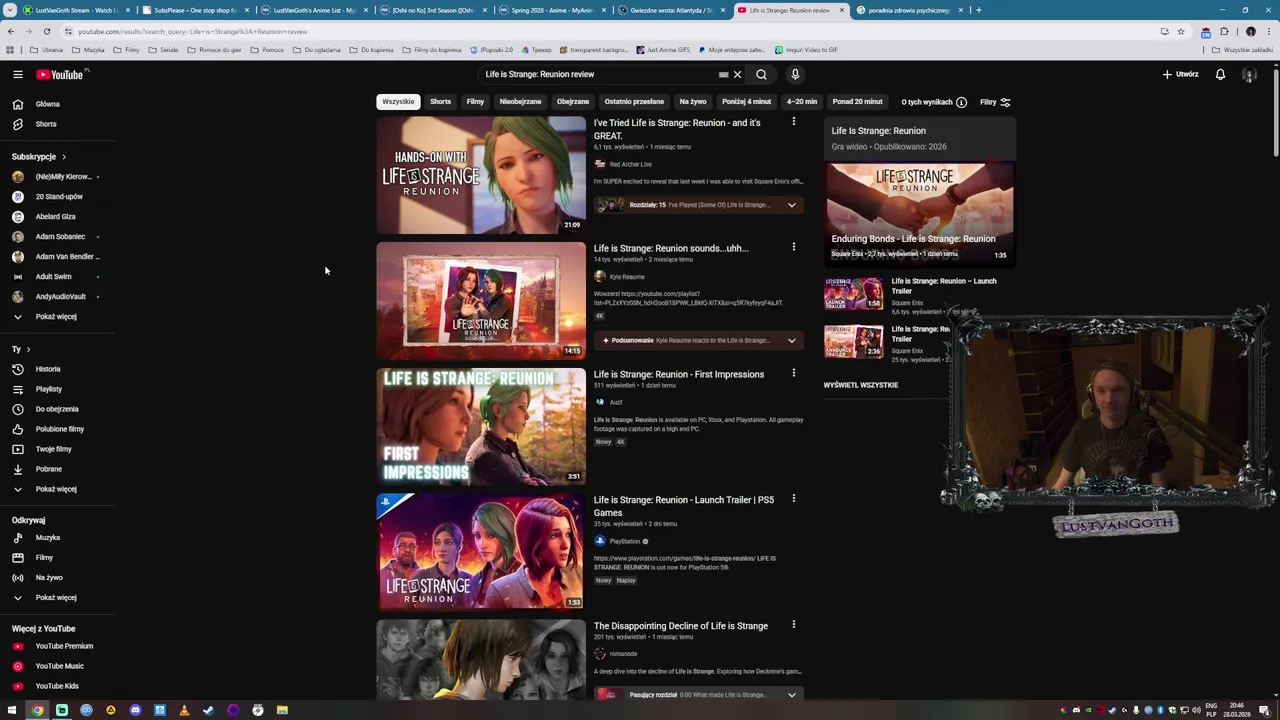Select the Wszystkie filter chip

(x=398, y=101)
